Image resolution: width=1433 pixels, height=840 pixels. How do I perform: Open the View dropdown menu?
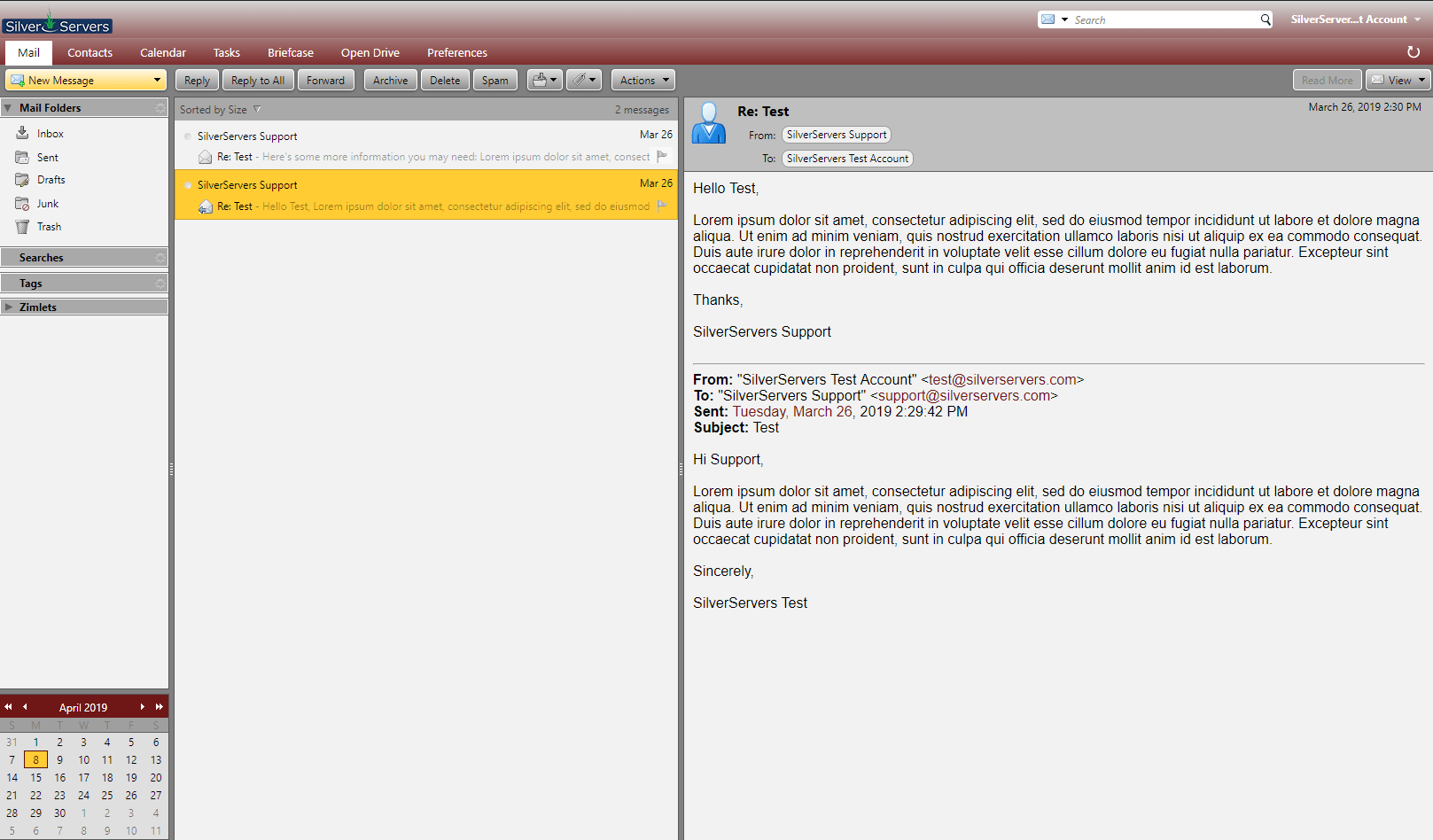1398,80
